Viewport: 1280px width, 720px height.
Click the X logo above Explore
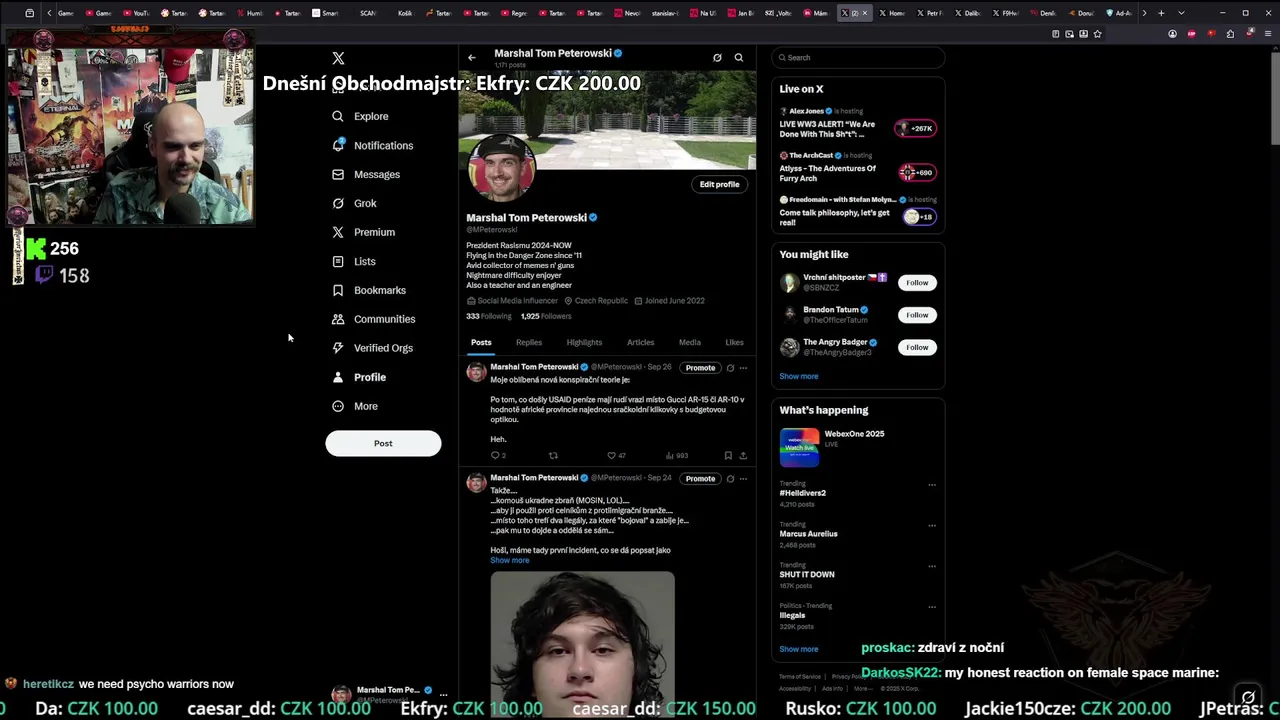338,58
